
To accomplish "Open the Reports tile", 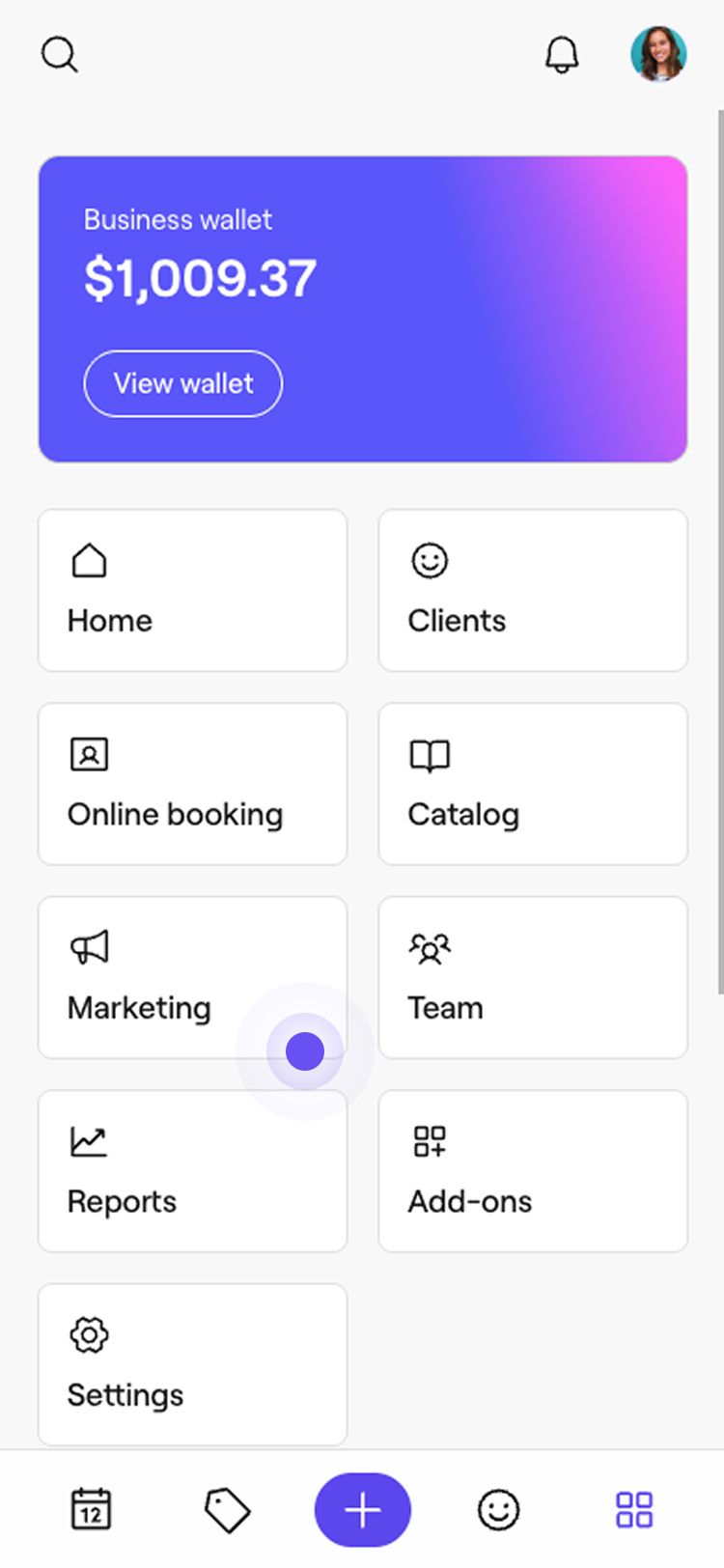I will point(192,1171).
